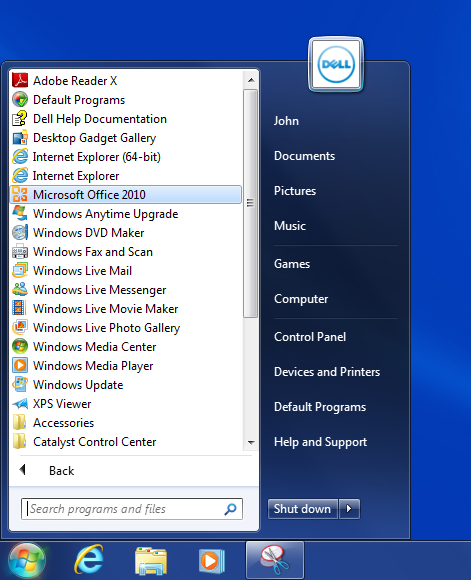Click the Windows Update icon
471x580 pixels.
coord(20,384)
